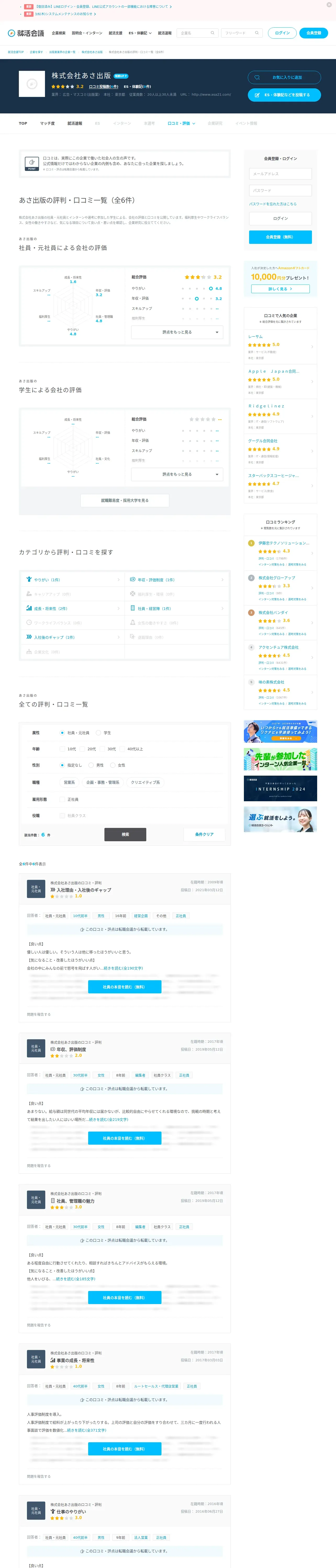The image size is (336, 1568).
Task: Open 説明会・インターン in the header menu
Action: tap(87, 33)
